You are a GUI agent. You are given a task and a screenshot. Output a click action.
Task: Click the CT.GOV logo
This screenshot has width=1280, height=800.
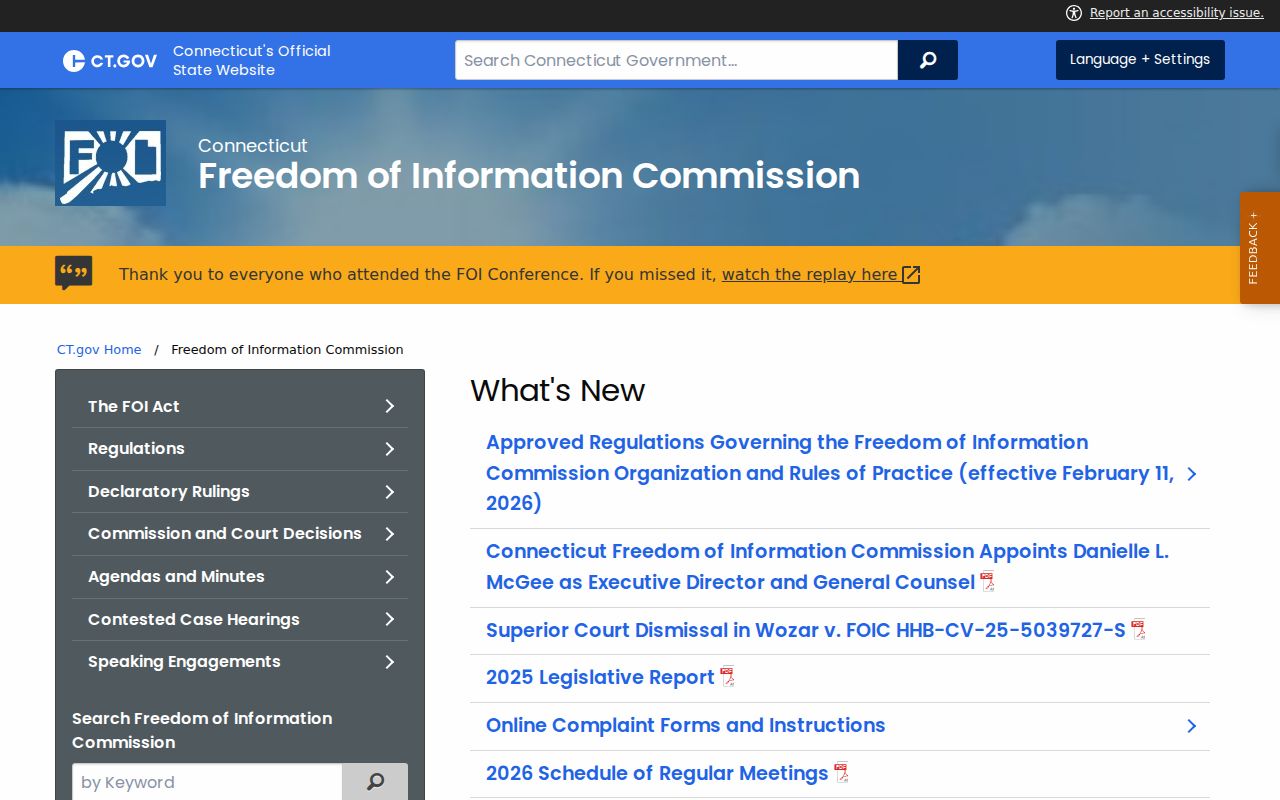coord(110,61)
